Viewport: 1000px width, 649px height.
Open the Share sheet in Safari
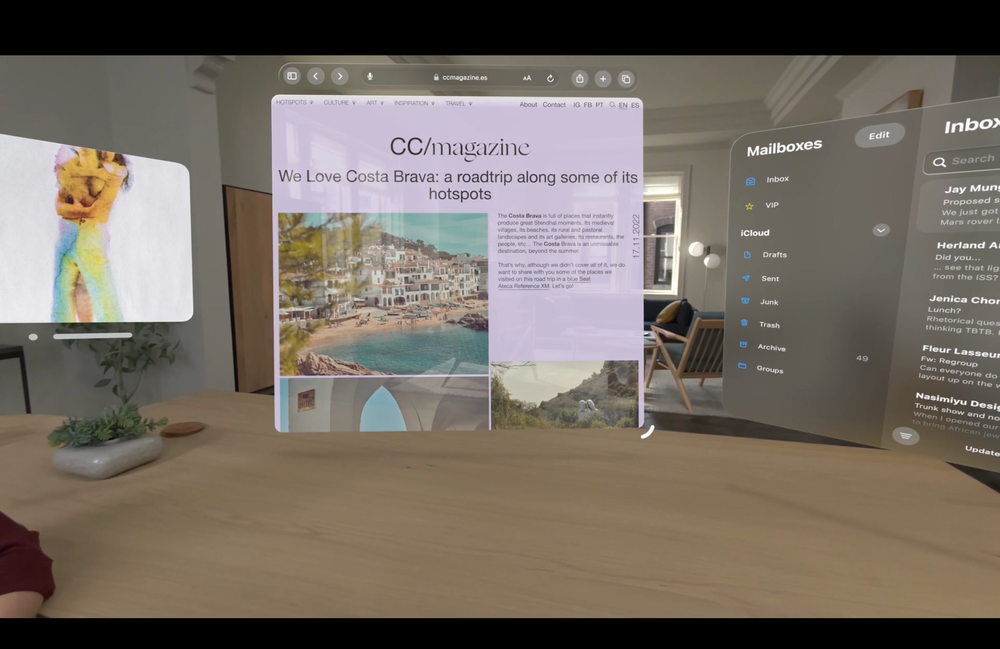click(579, 78)
